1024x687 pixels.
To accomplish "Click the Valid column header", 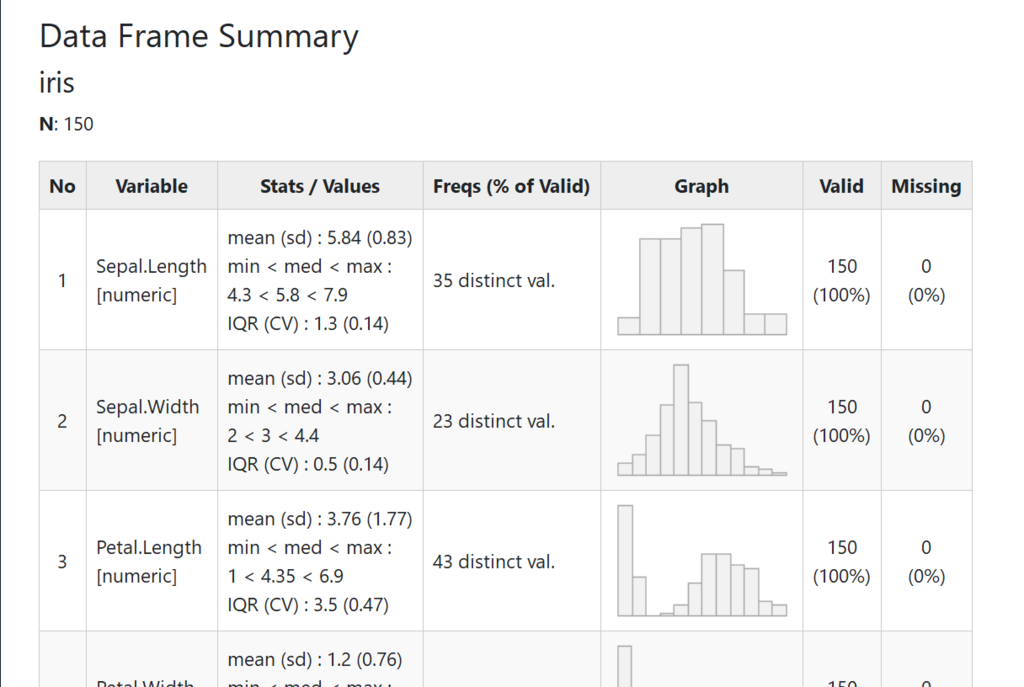I will coord(842,186).
